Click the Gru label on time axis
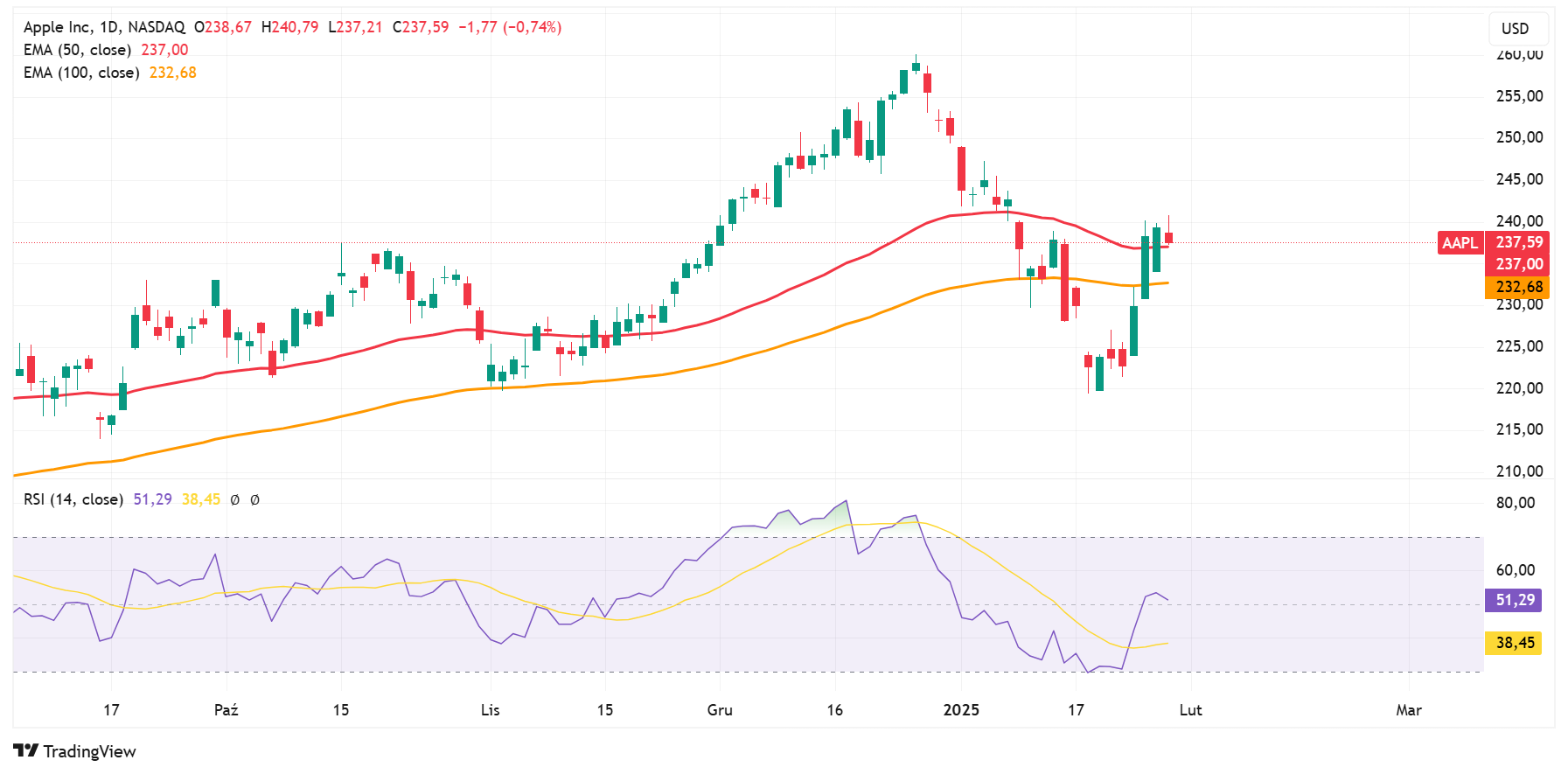 click(720, 710)
